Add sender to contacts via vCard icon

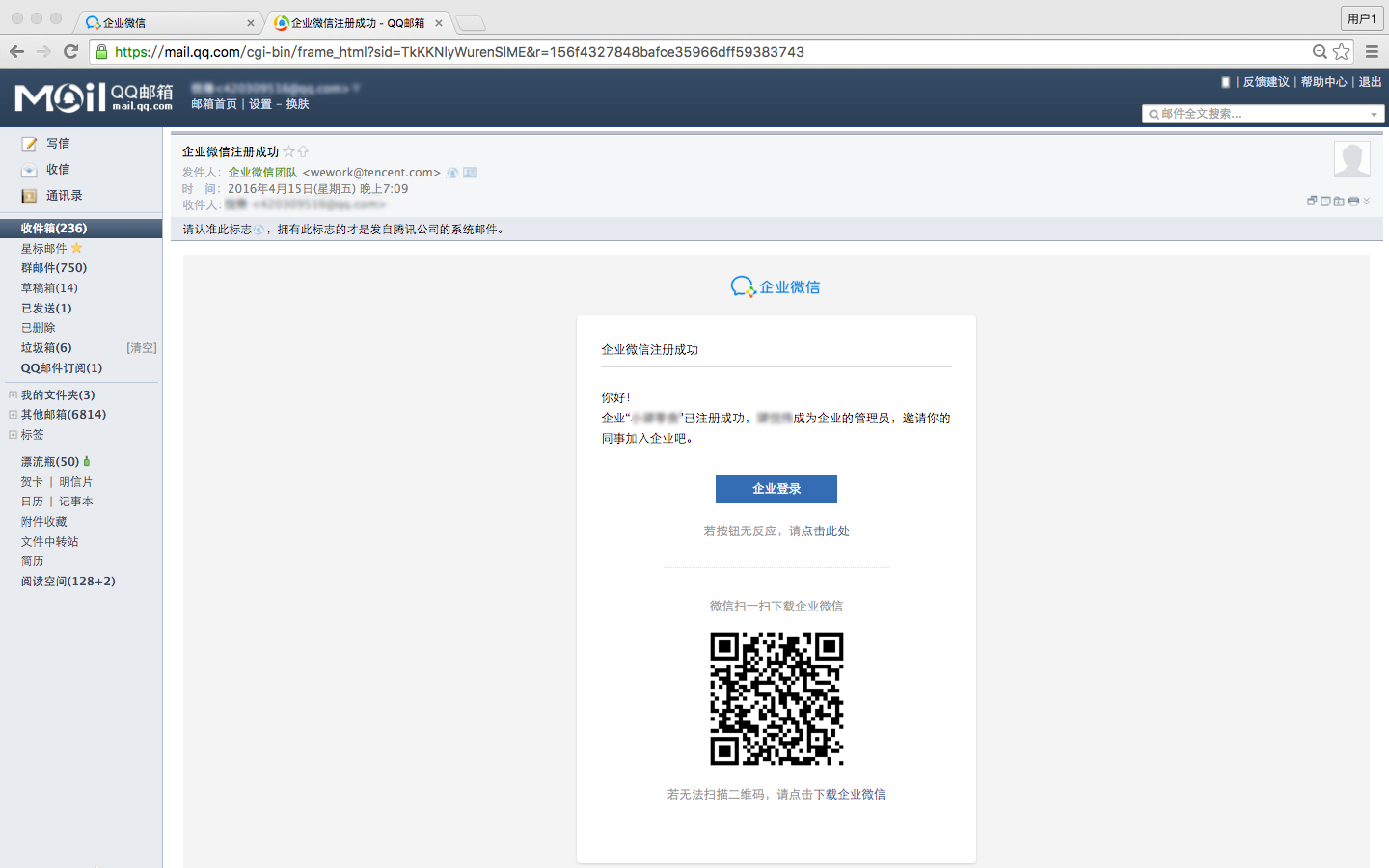(x=470, y=173)
